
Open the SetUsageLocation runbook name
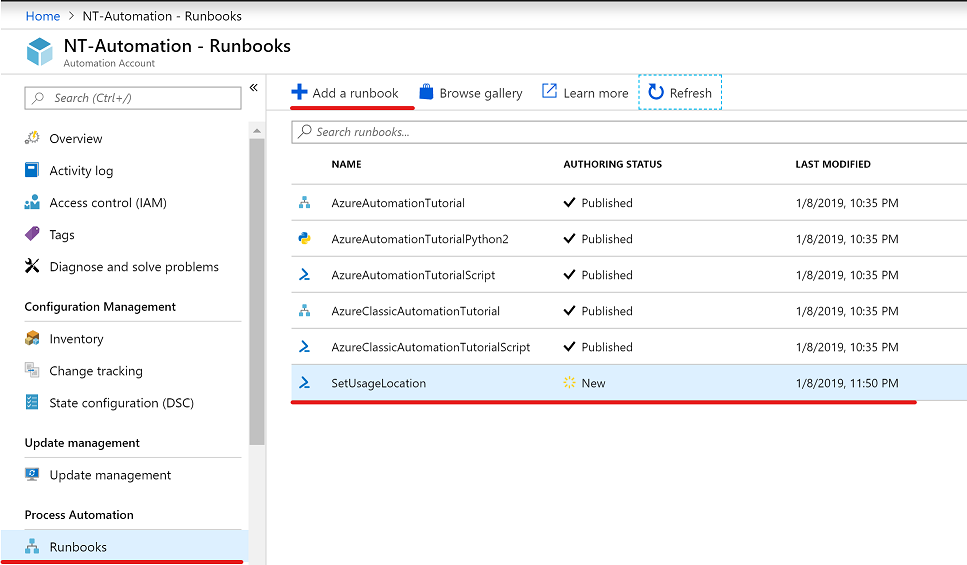379,383
